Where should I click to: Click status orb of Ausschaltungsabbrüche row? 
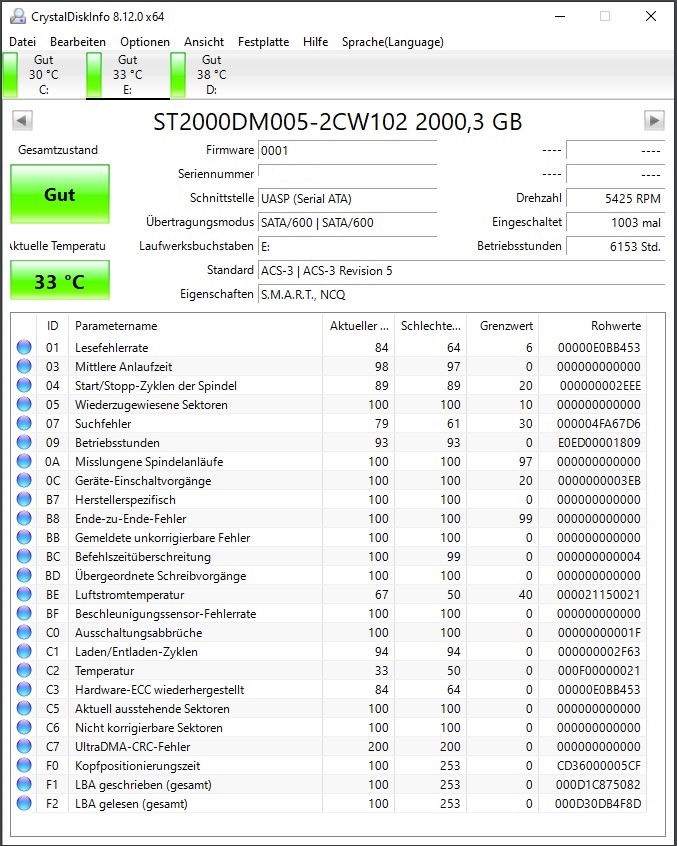[24, 632]
